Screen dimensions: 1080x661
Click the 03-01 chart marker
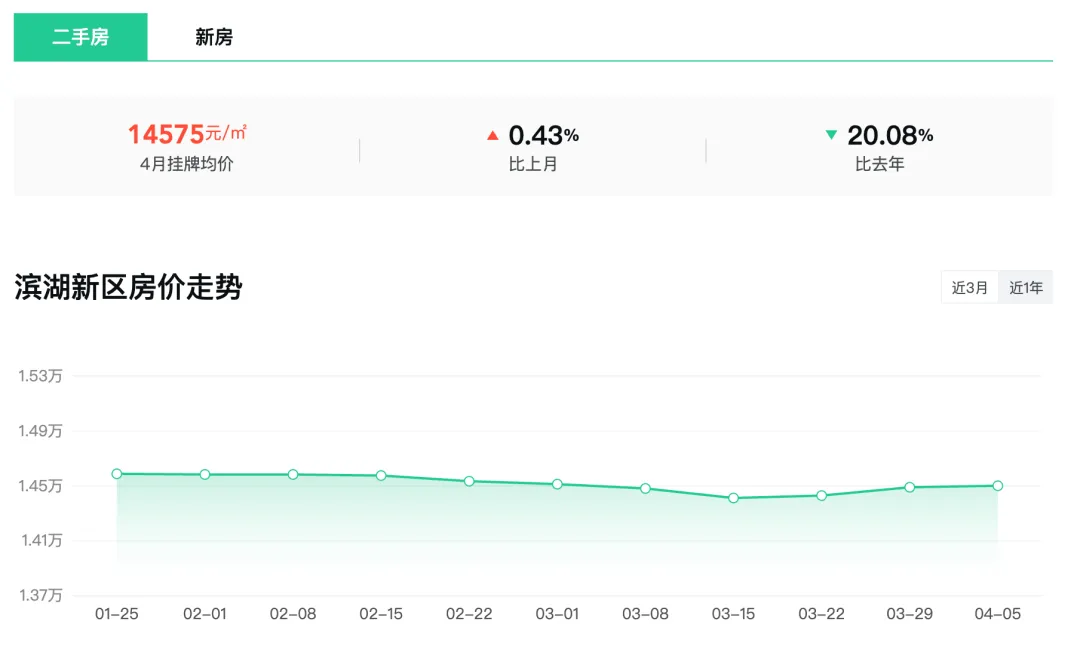pyautogui.click(x=557, y=484)
